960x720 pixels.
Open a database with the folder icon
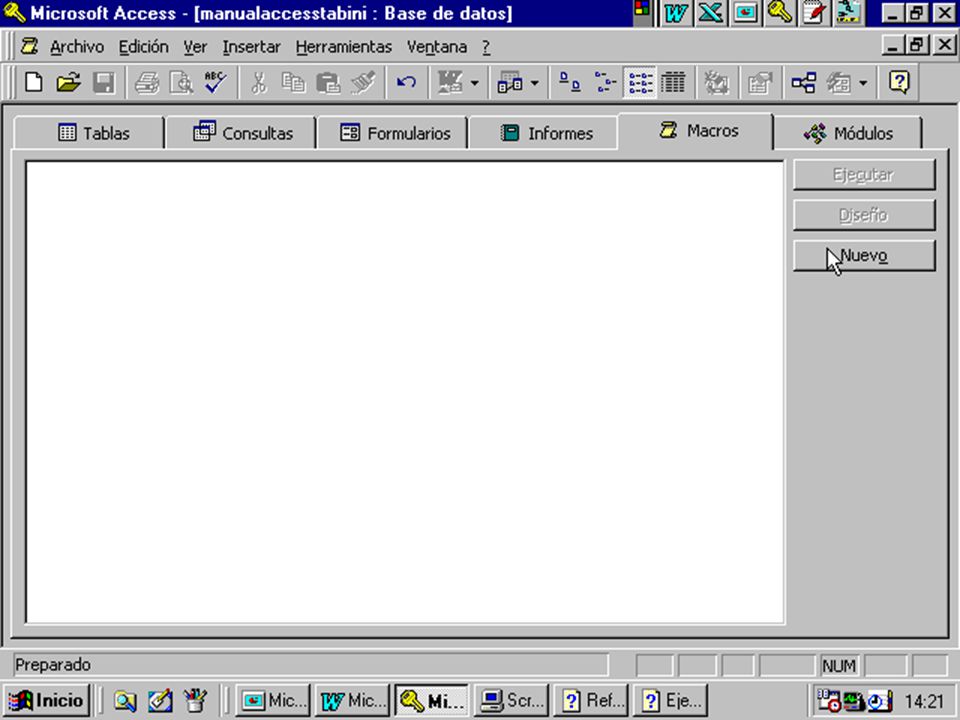tap(69, 82)
